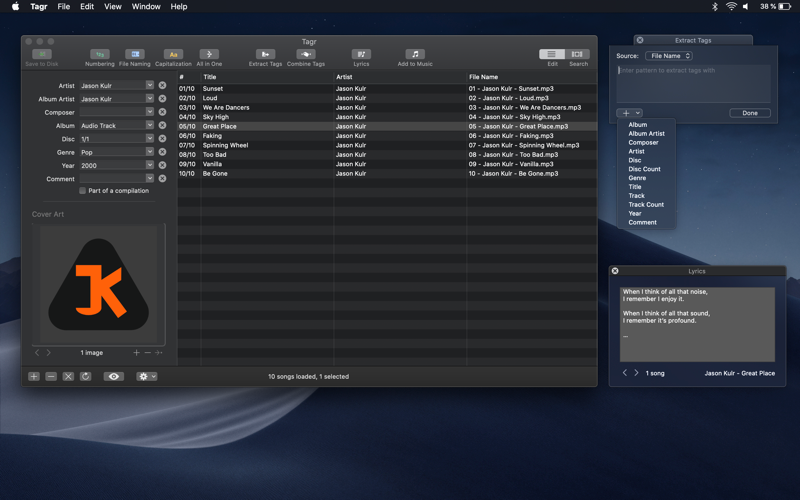Image resolution: width=800 pixels, height=500 pixels.
Task: Clear the Year field
Action: (162, 165)
